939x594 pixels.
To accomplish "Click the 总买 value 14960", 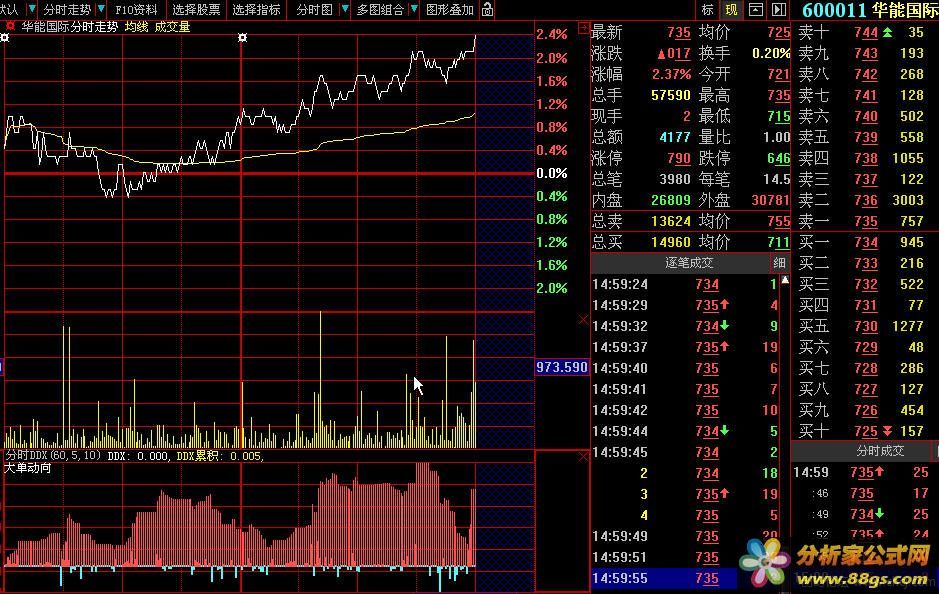I will [671, 242].
